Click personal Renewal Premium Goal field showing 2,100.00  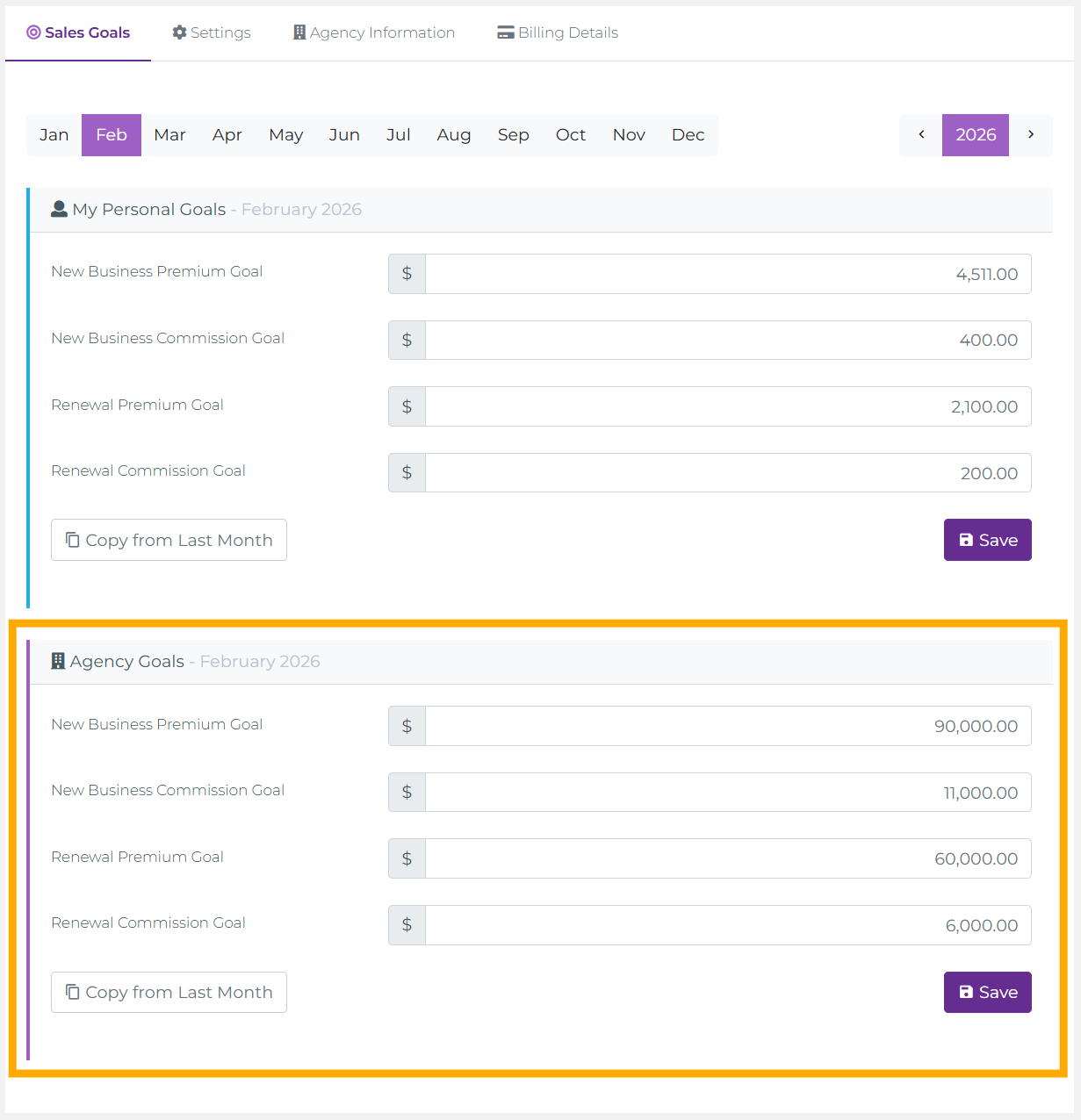[727, 406]
